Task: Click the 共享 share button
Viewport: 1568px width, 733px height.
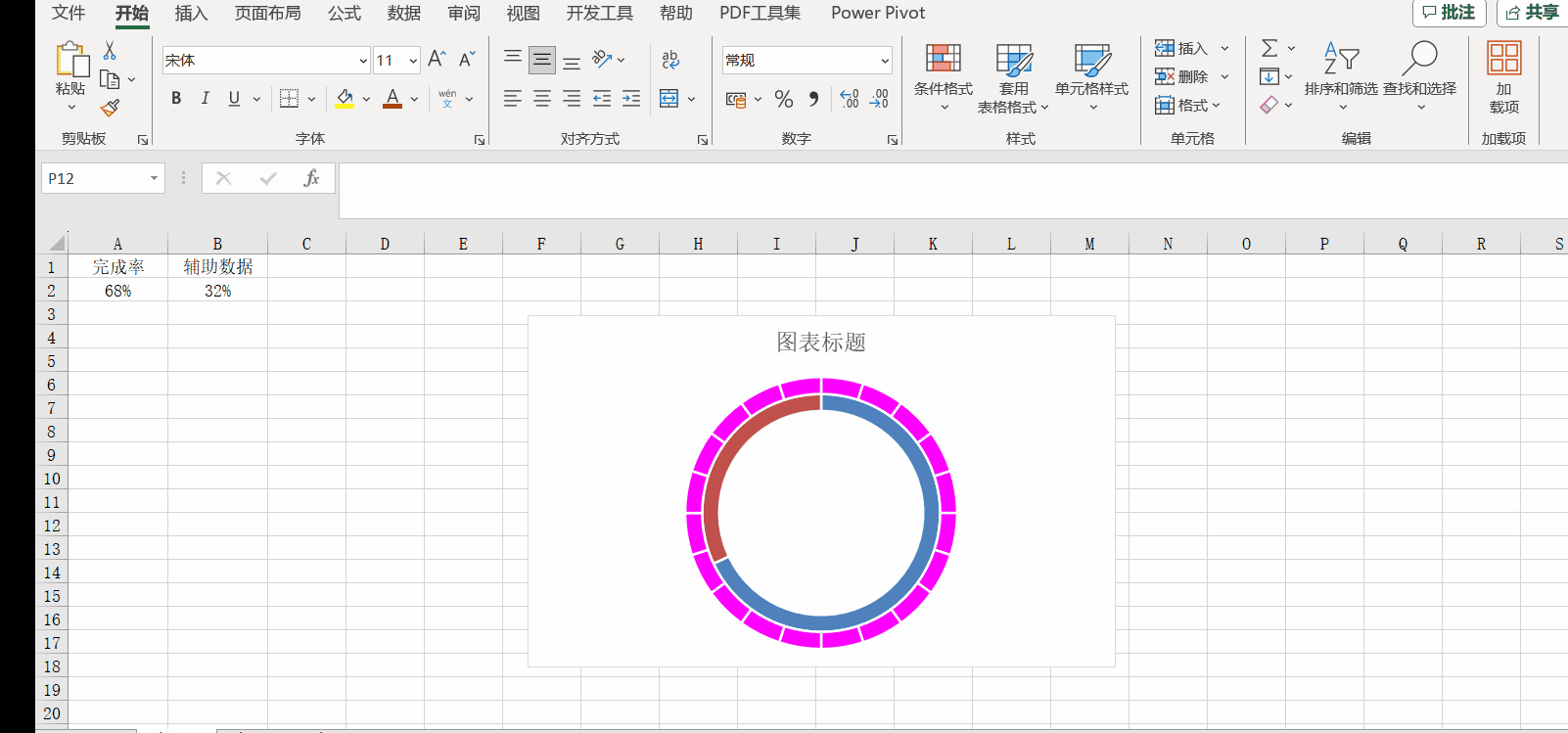Action: [x=1533, y=13]
